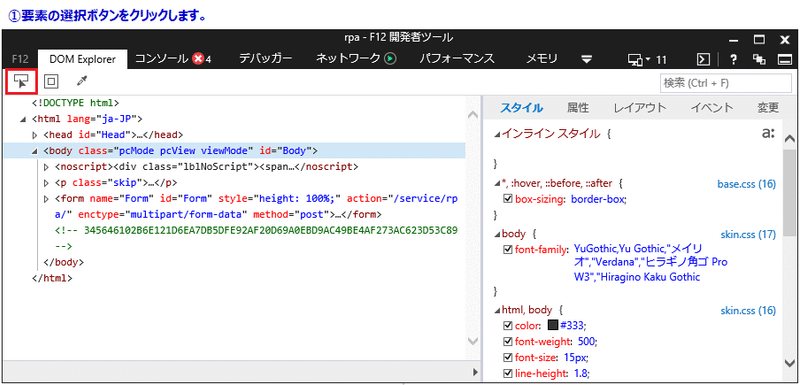Click the 500 font-weight value
800x385 pixels.
(x=587, y=341)
